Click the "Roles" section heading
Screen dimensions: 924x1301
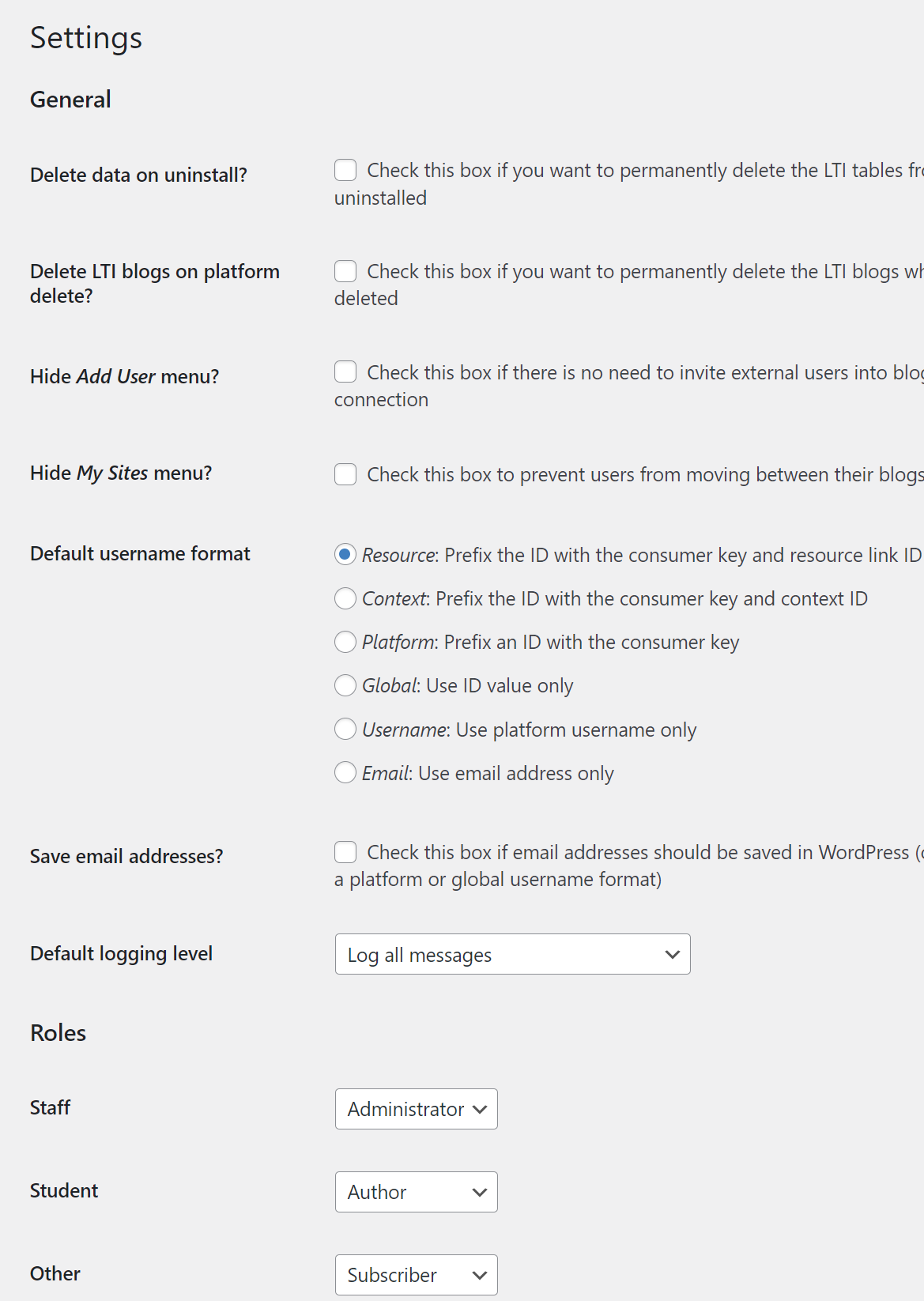(x=57, y=1032)
